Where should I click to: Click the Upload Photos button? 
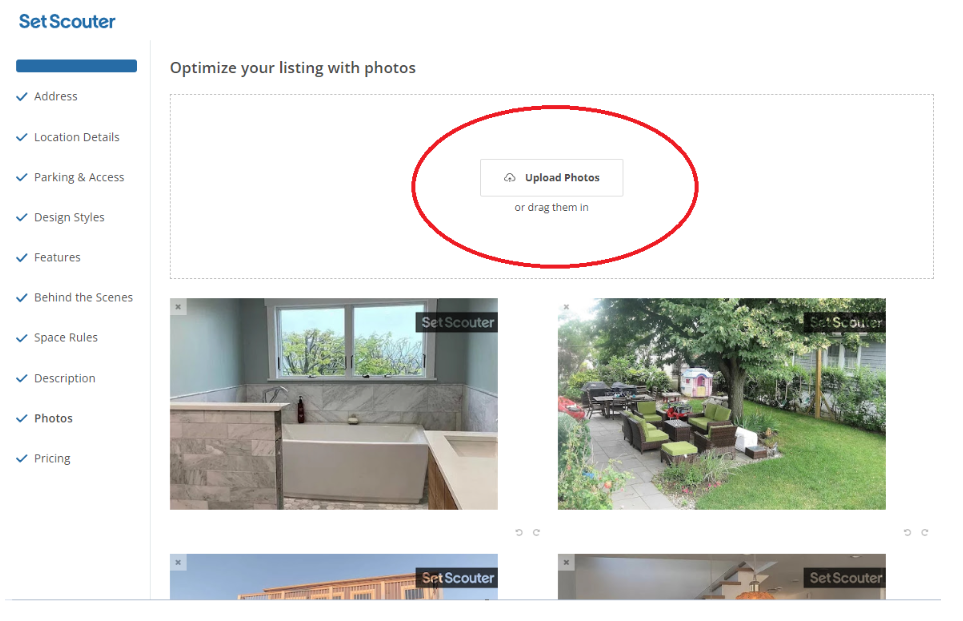(552, 178)
